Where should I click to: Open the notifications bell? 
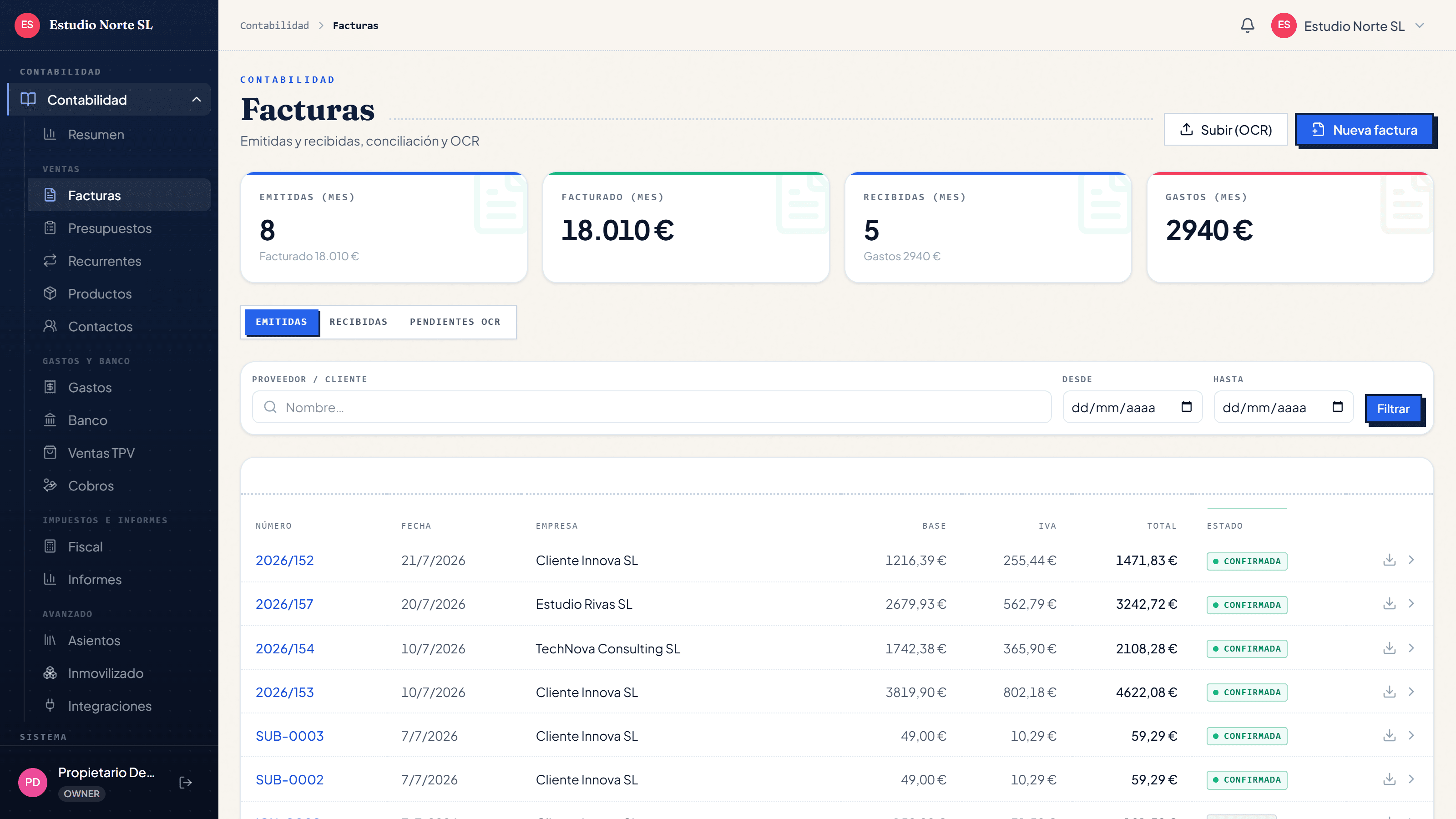click(x=1247, y=25)
